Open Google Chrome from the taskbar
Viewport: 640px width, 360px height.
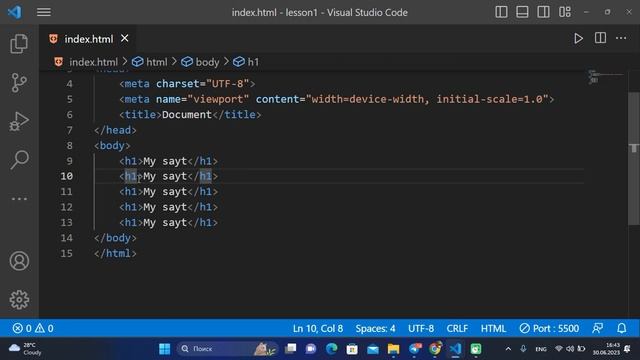[x=435, y=349]
